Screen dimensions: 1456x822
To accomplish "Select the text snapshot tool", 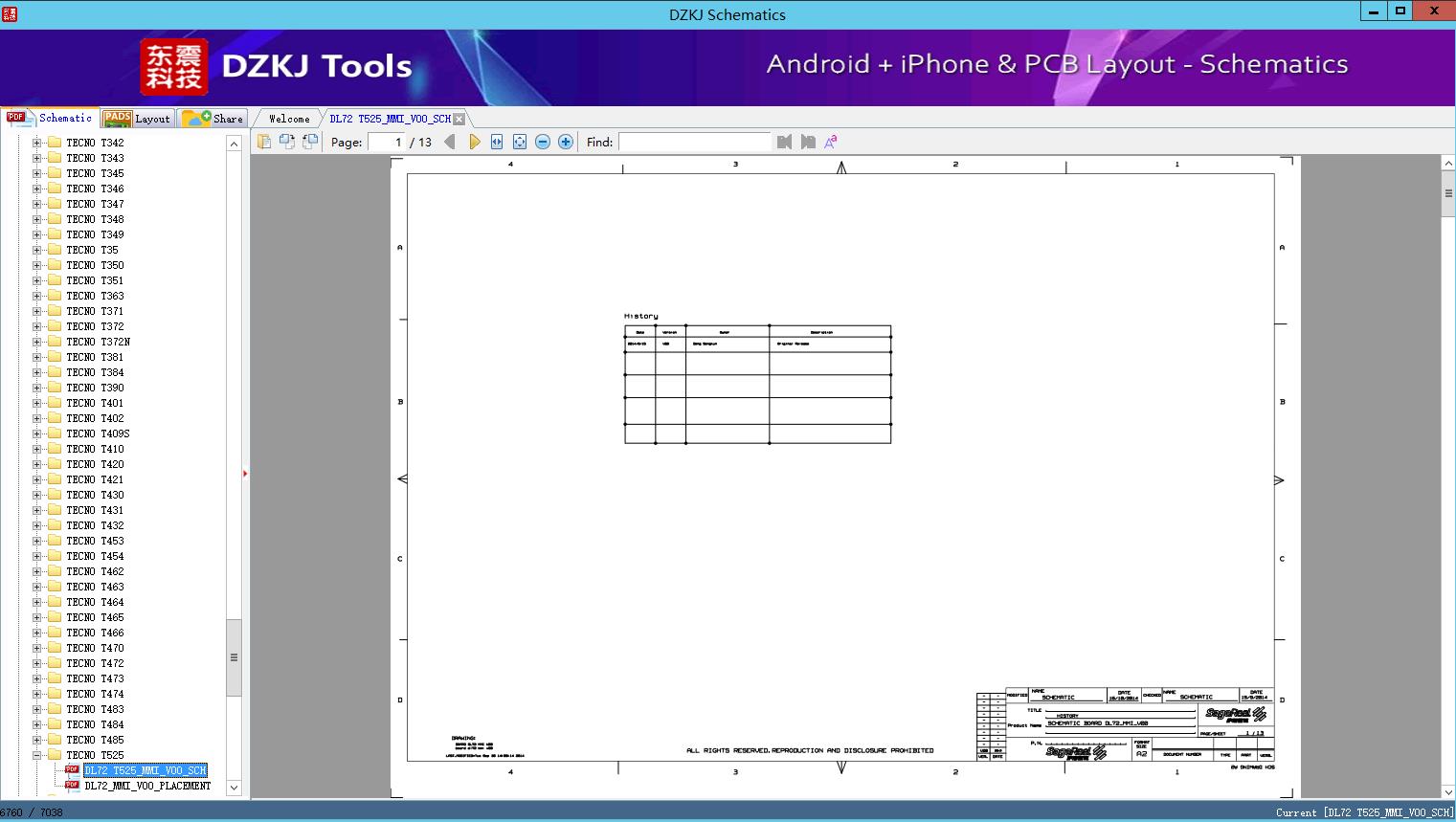I will [264, 141].
